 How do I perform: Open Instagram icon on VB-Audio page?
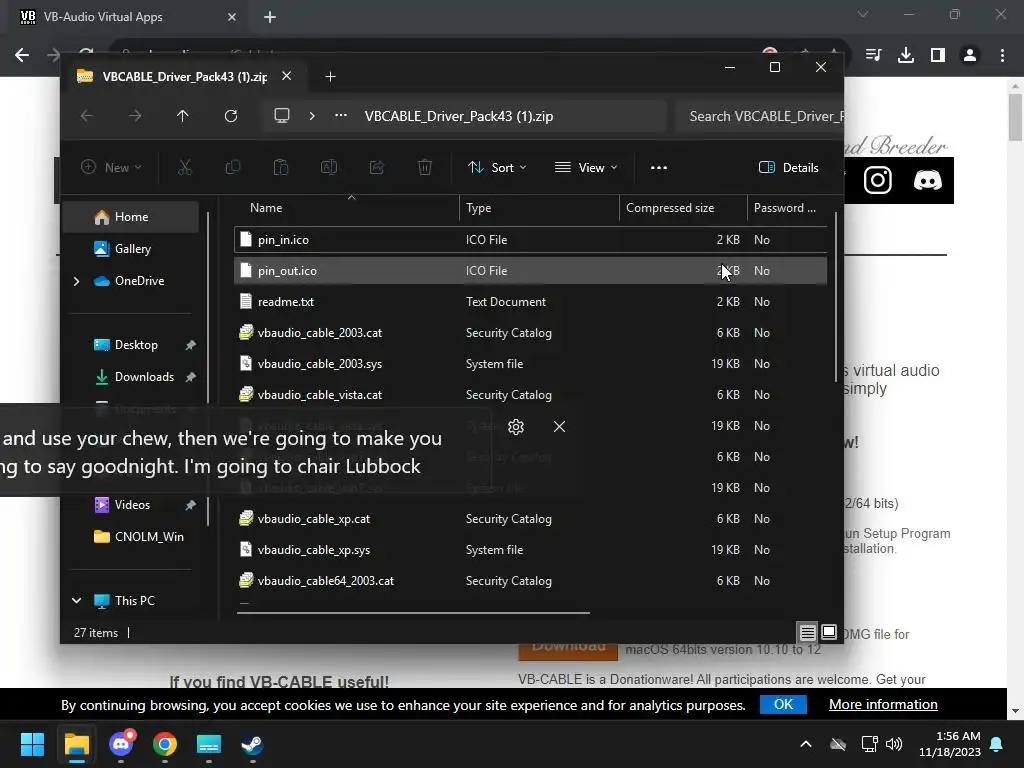click(878, 180)
